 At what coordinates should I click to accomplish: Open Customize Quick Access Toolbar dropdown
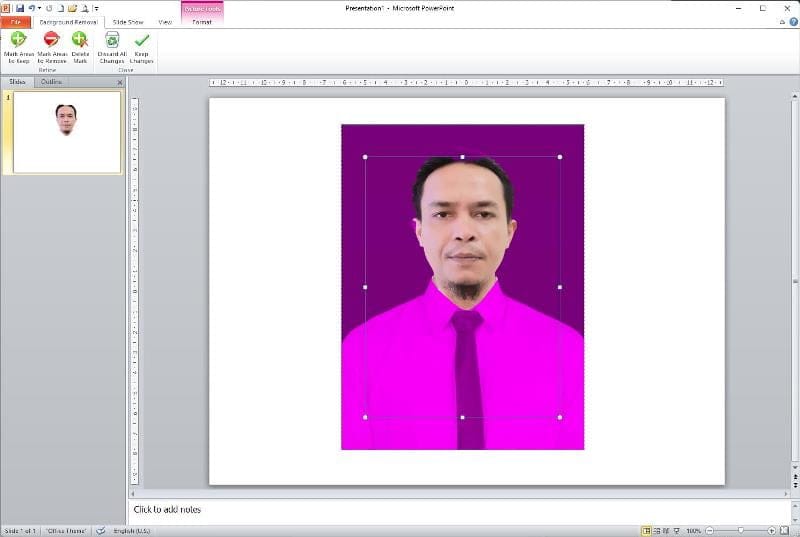tap(96, 8)
